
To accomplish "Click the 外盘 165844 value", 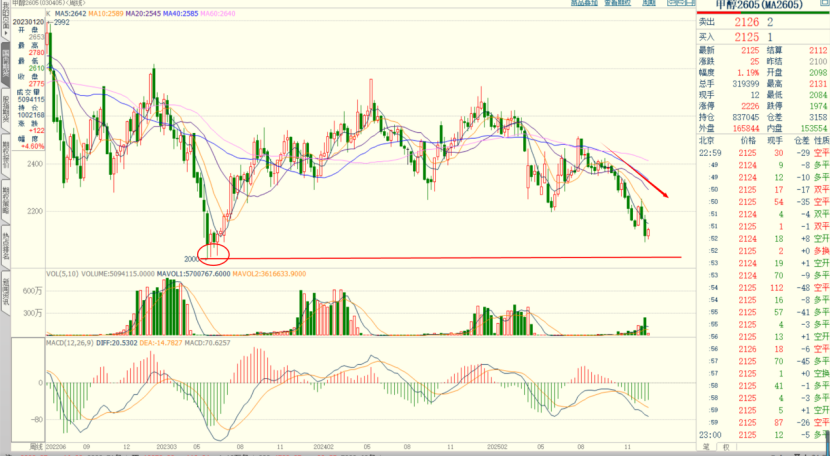I will click(x=746, y=128).
